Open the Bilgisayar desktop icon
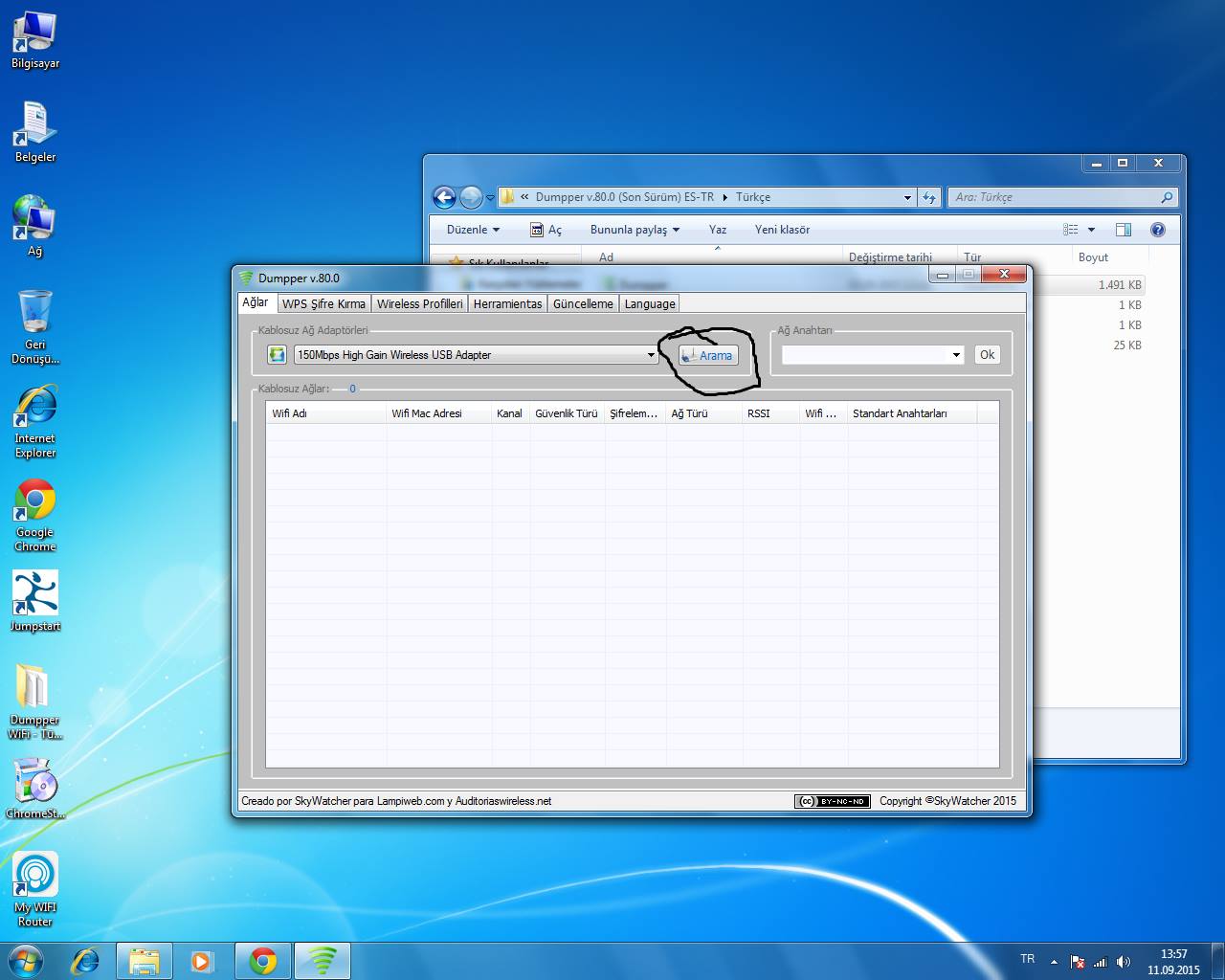 point(35,40)
